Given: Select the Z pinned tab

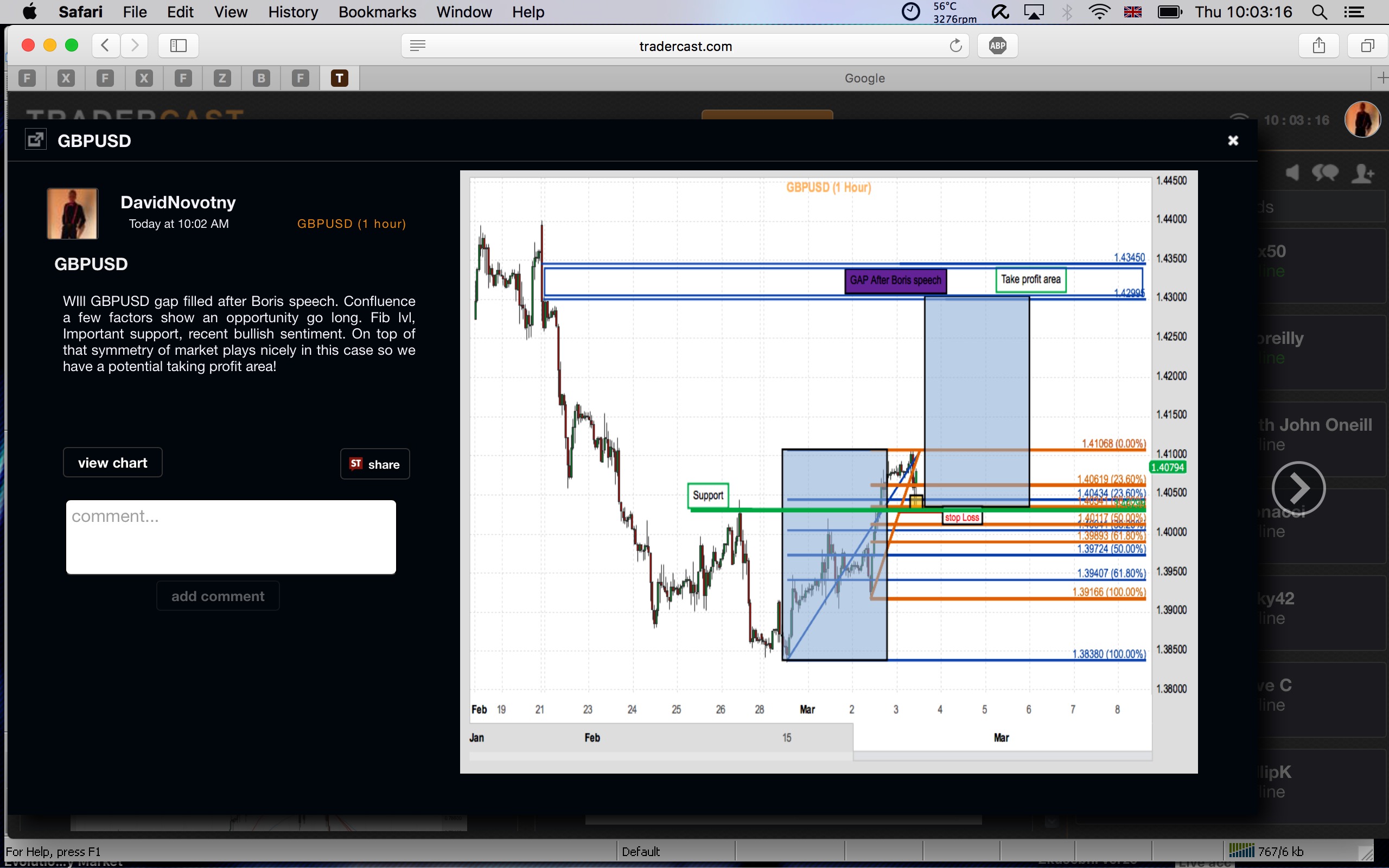Looking at the screenshot, I should tap(222, 78).
